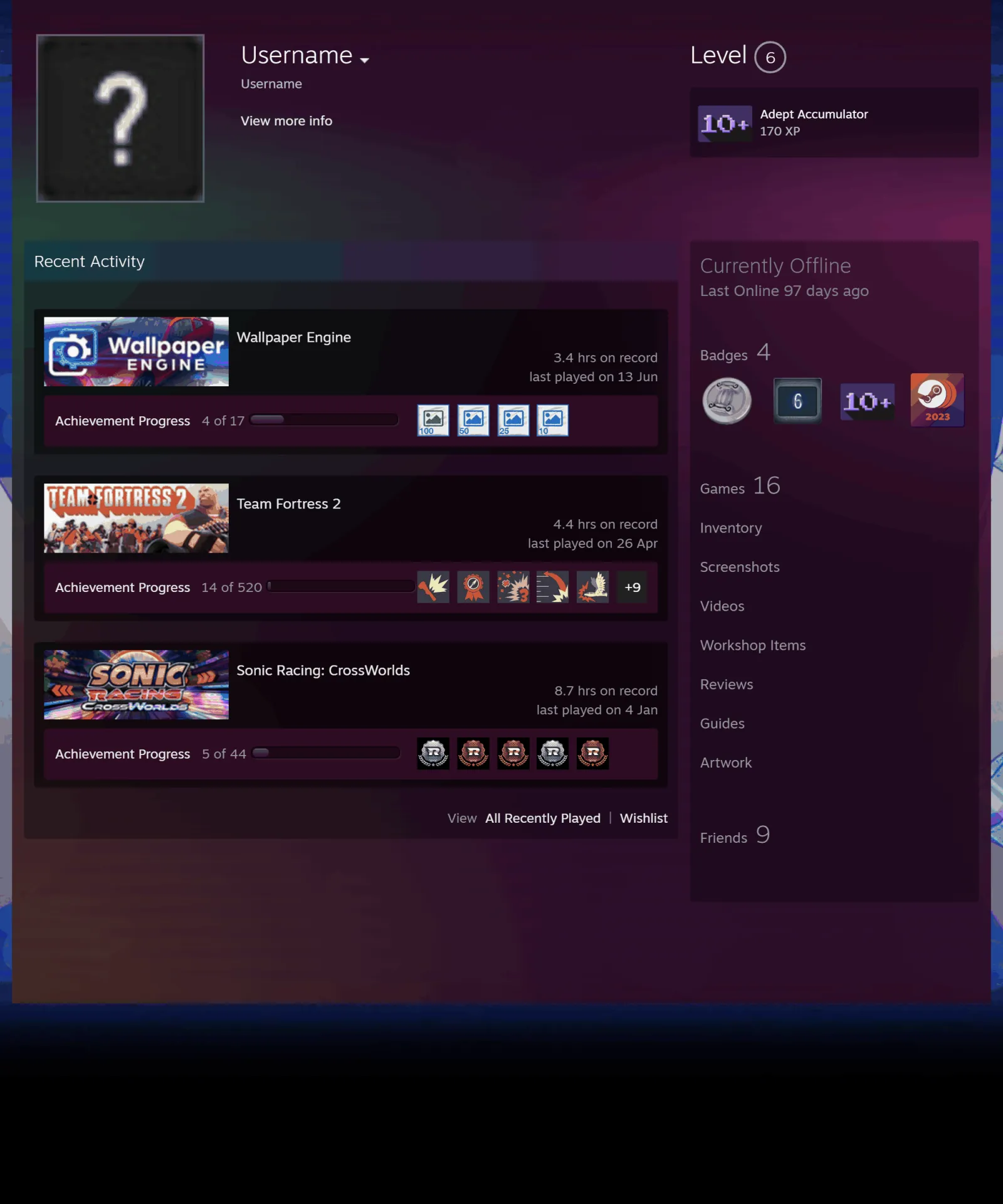Screen dimensions: 1003x1204
Task: Show the +9 more Team Fortress 2 achievements
Action: coord(633,587)
